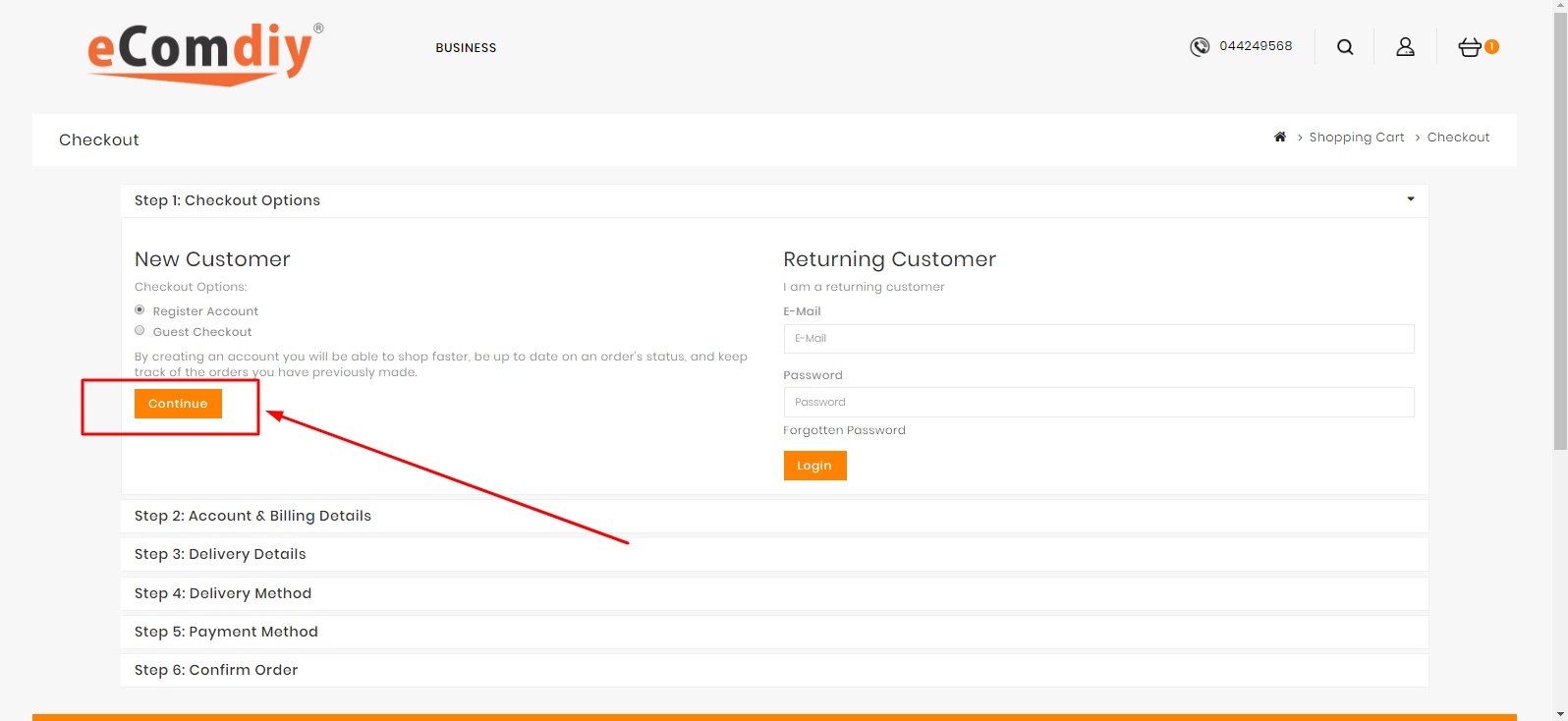Focus the E-Mail input field
1568x721 pixels.
(1098, 339)
